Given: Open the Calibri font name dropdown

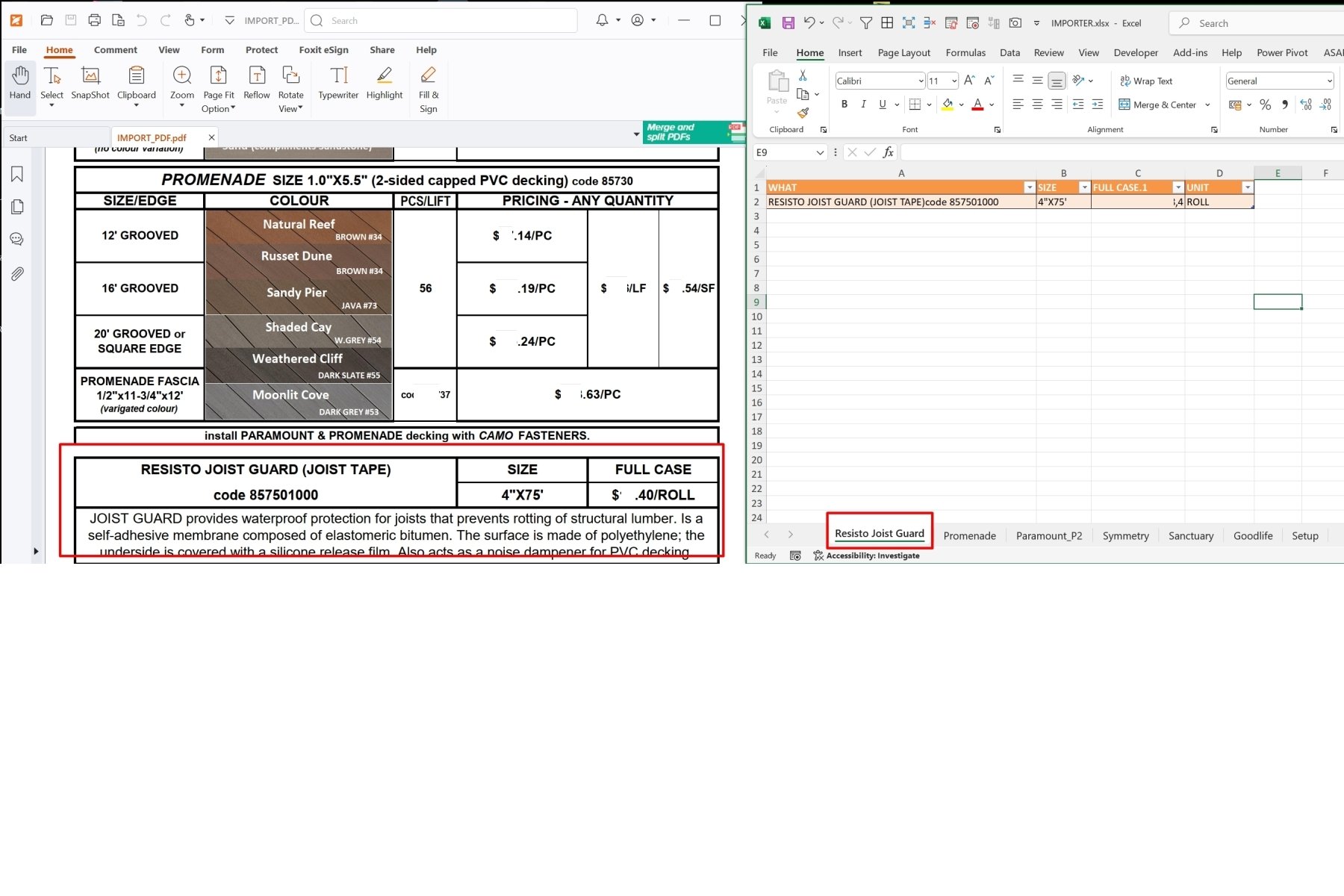Looking at the screenshot, I should (x=920, y=81).
